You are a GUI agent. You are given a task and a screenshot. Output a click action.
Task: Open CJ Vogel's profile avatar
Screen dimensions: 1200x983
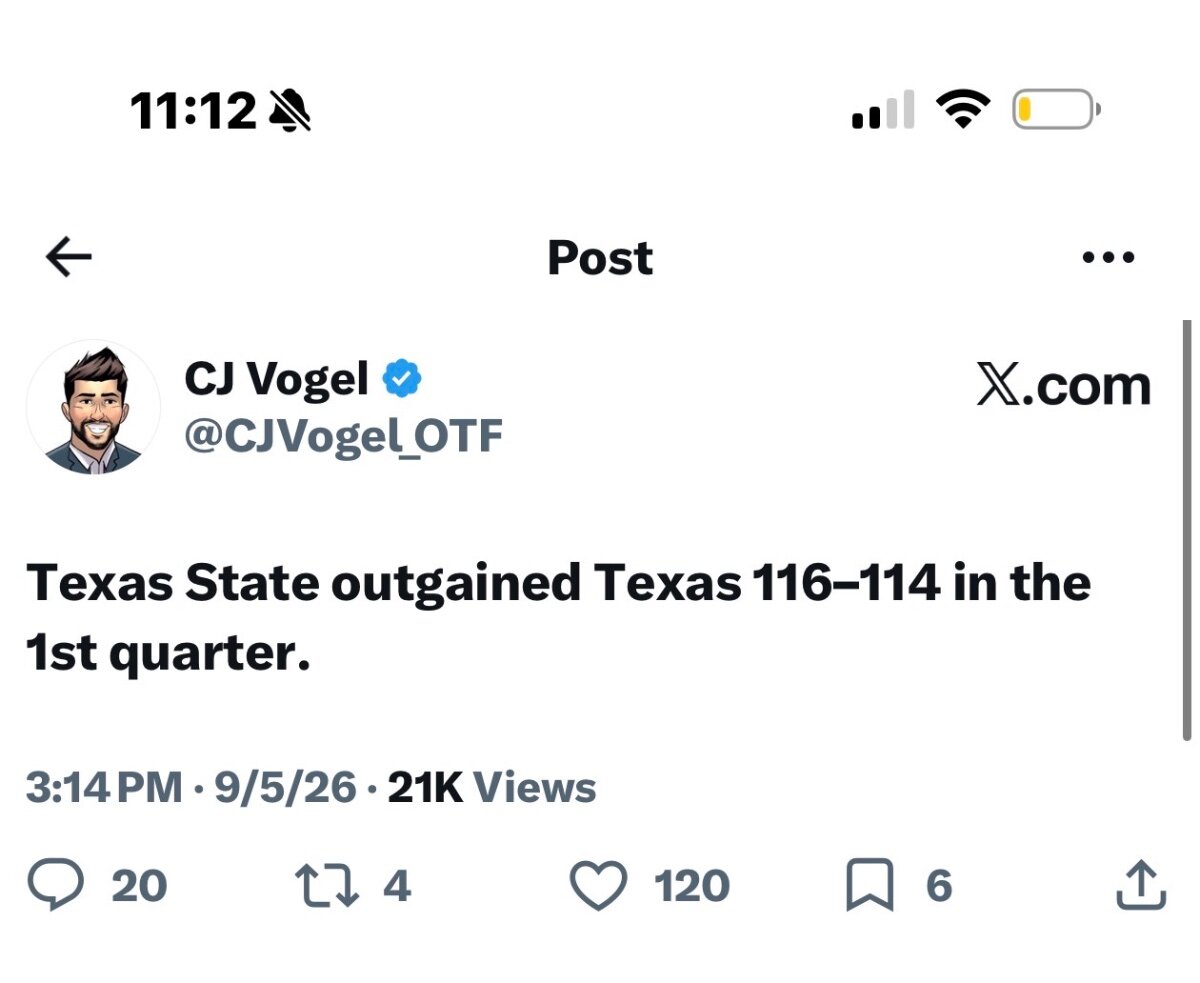point(93,408)
